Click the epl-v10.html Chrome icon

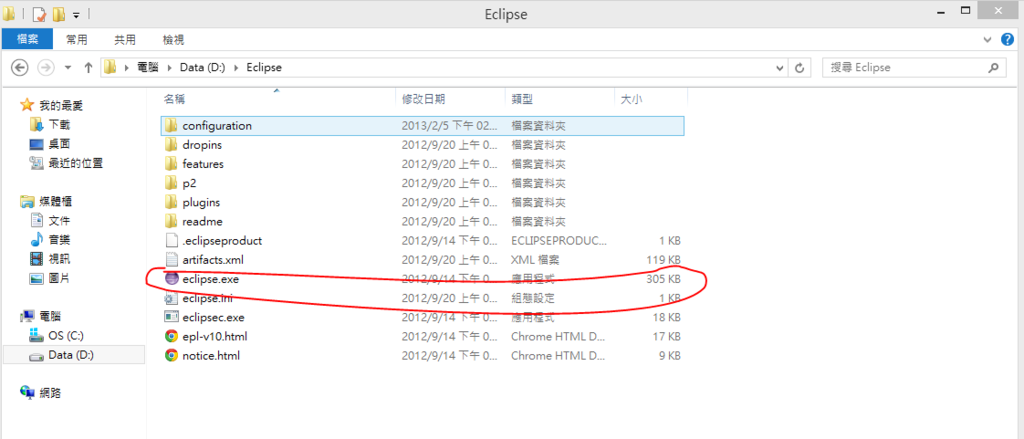[x=171, y=336]
